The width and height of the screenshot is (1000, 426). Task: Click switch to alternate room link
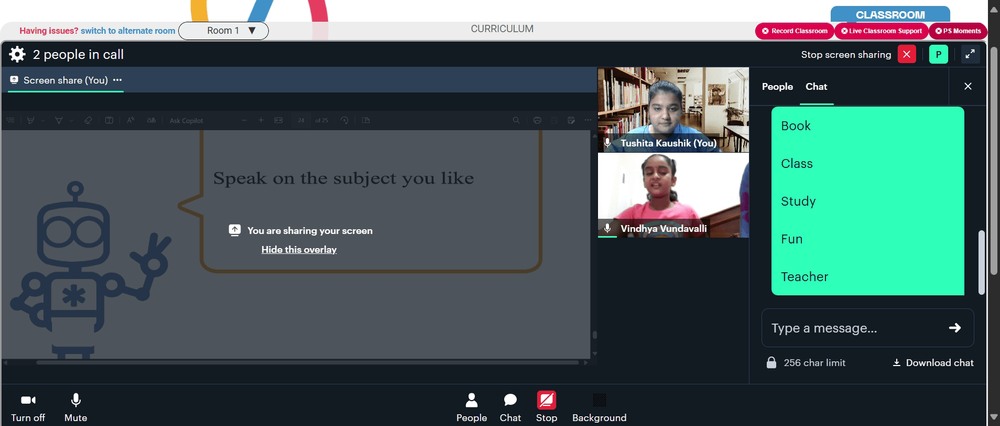128,31
